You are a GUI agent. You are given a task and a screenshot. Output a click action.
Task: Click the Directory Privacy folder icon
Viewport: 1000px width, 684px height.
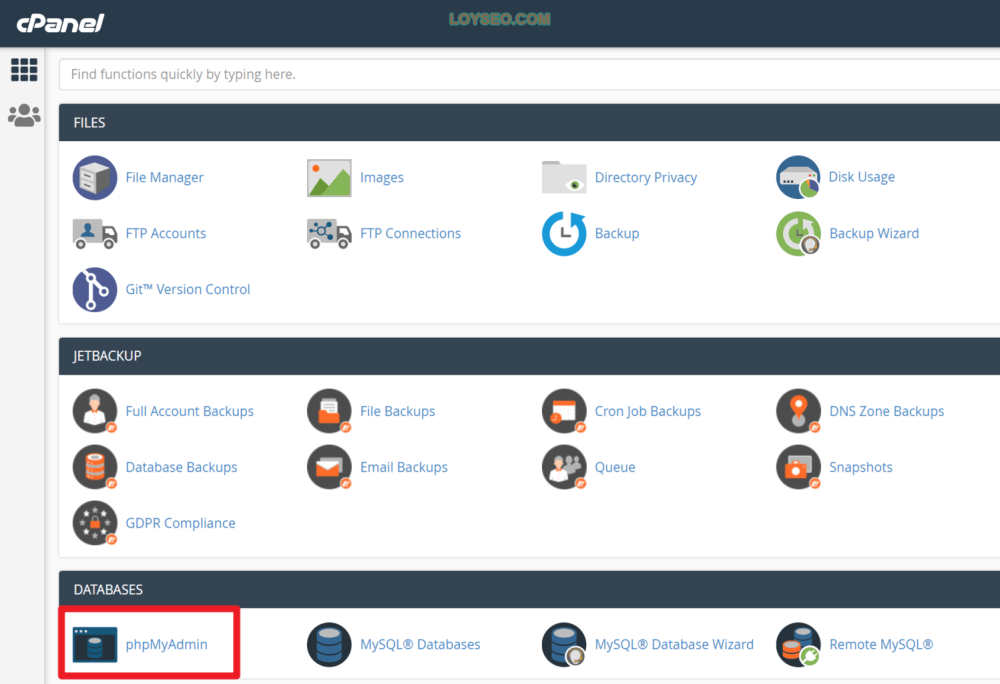click(564, 177)
